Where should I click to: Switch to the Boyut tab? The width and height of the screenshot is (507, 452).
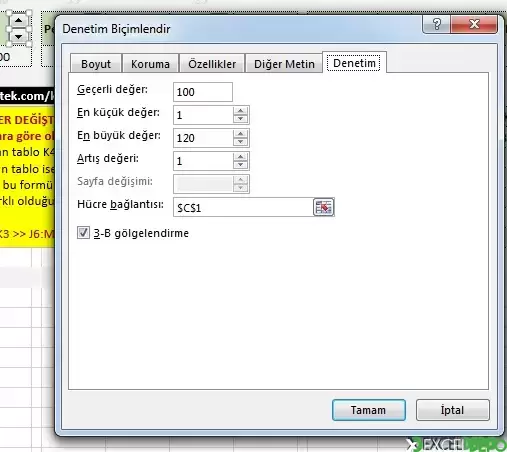coord(96,64)
